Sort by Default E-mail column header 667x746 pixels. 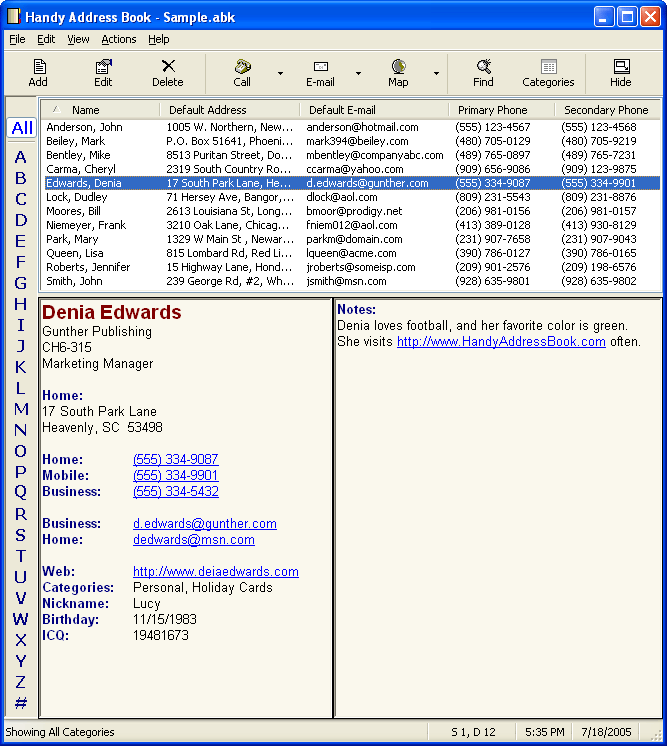pyautogui.click(x=374, y=110)
